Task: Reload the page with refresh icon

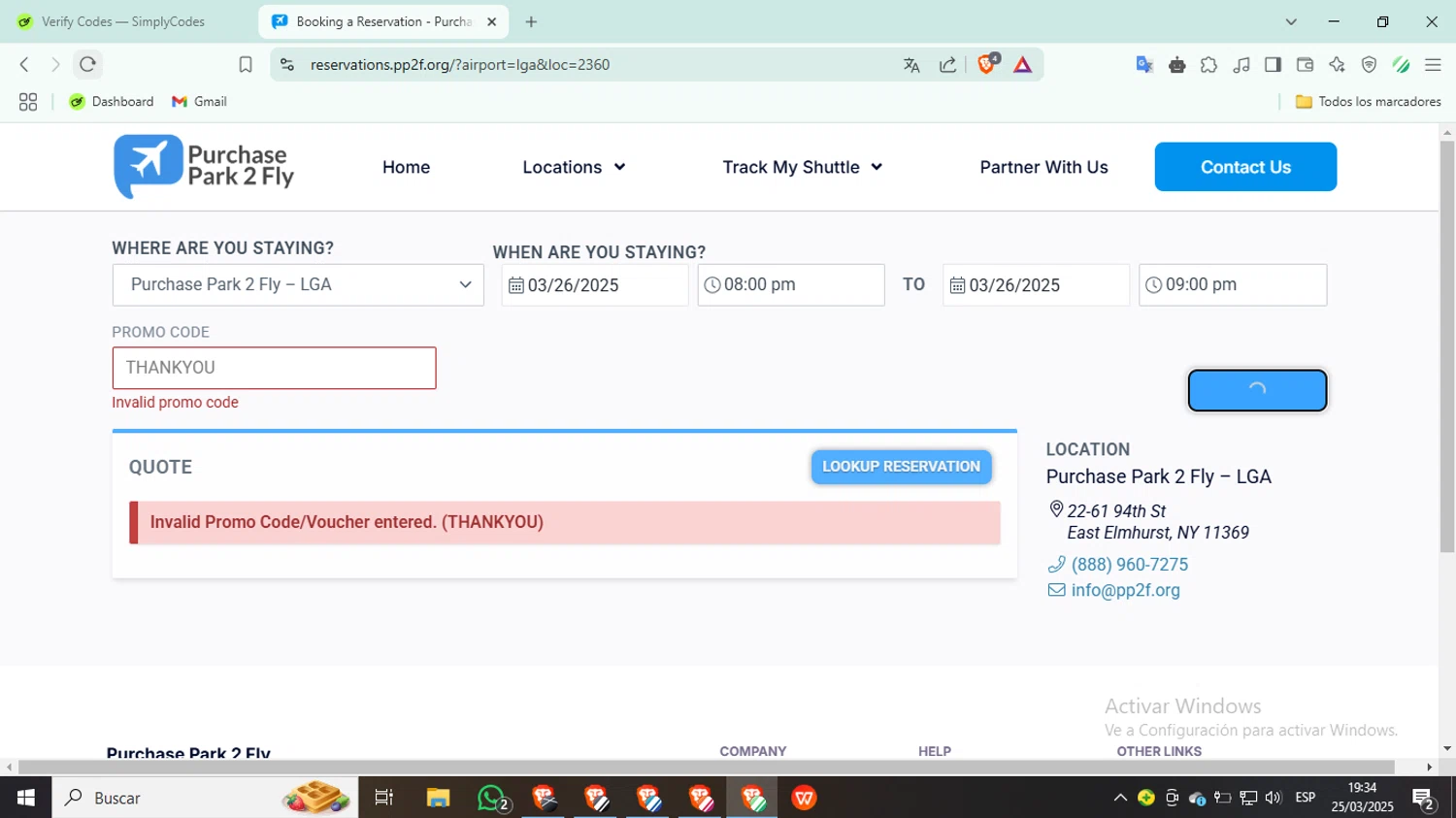Action: tap(87, 65)
